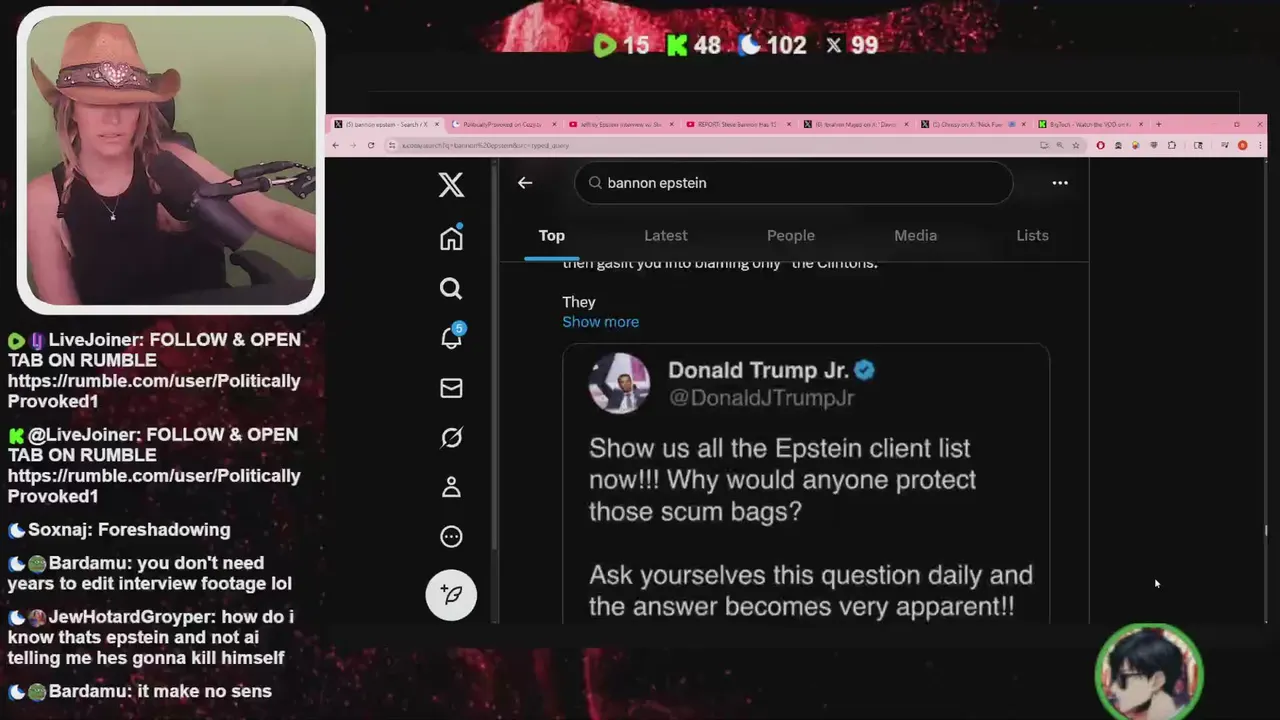Close the 'bannon epstein' browser tab
The width and height of the screenshot is (1280, 720).
click(x=436, y=124)
